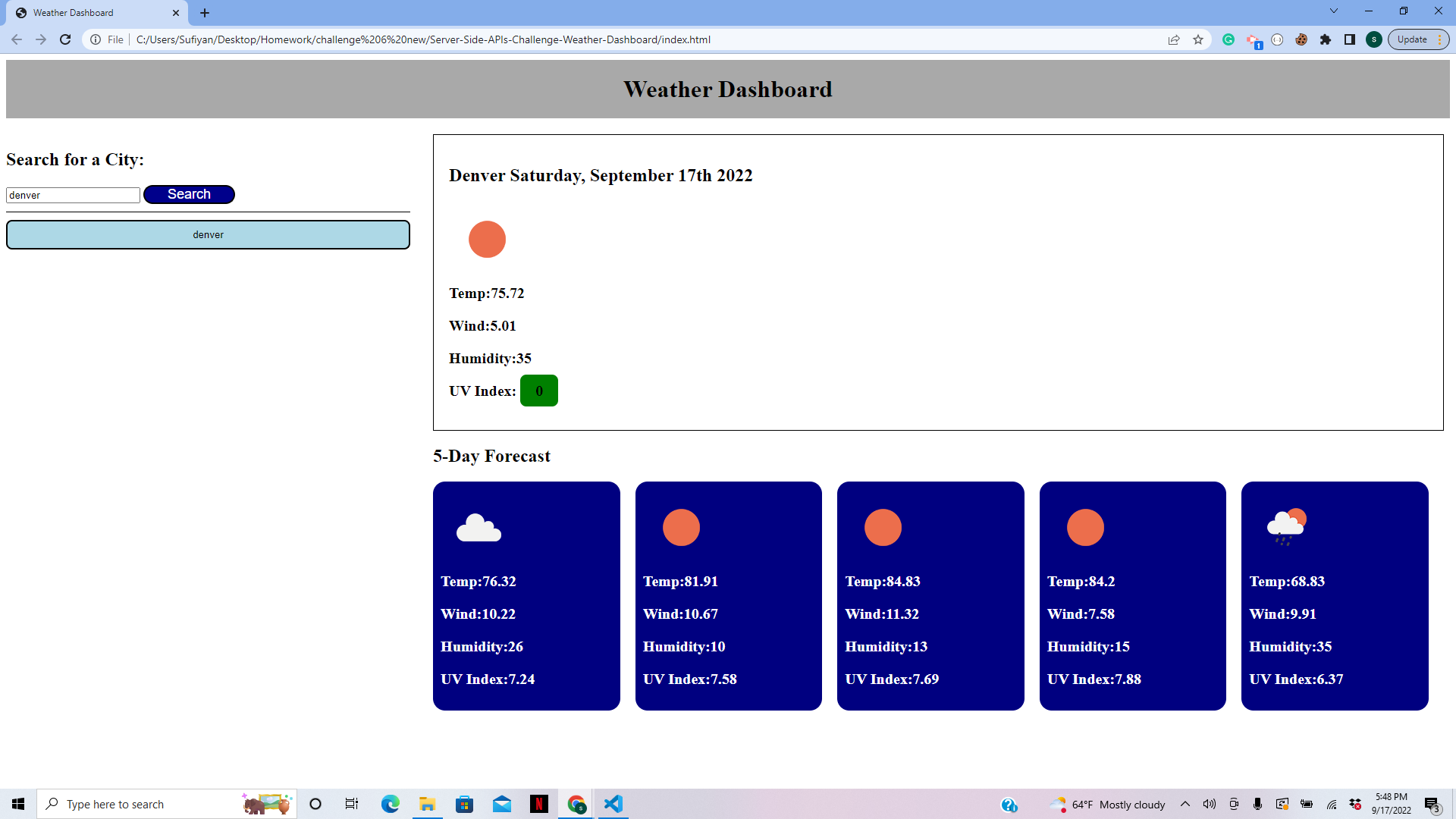Click the green UV Index badge
The width and height of the screenshot is (1456, 819).
[x=538, y=391]
